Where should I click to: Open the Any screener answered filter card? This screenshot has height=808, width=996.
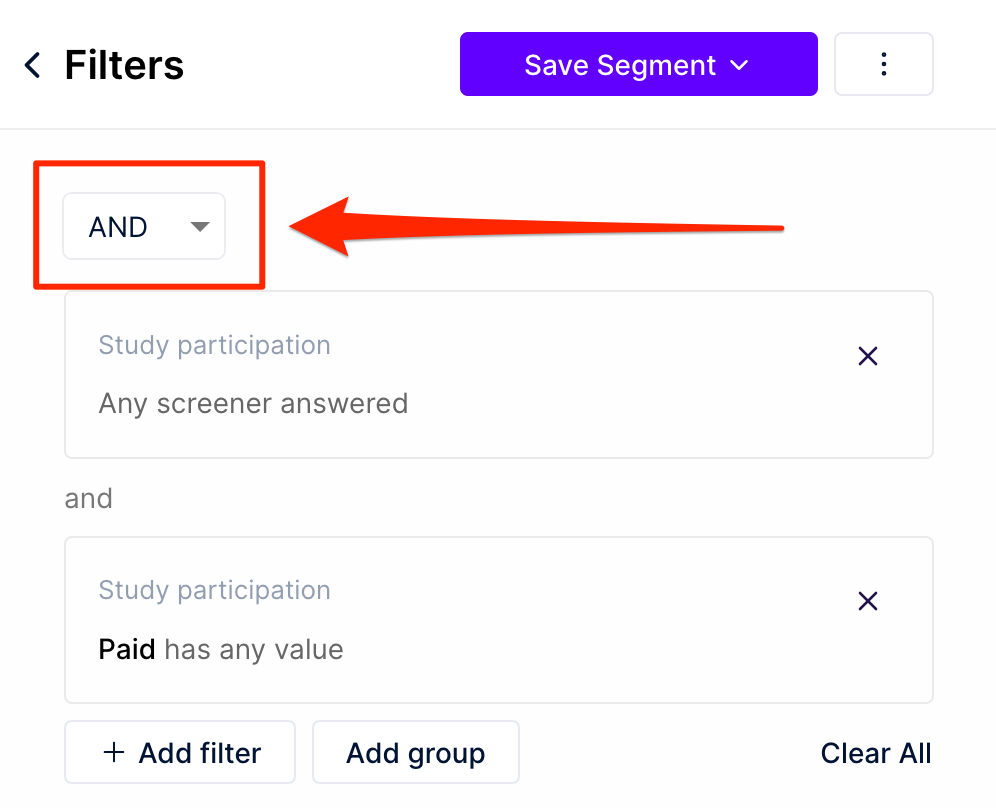tap(499, 375)
